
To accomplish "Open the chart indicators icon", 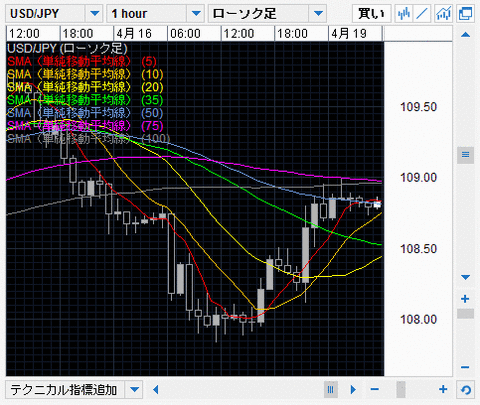I will click(x=444, y=14).
